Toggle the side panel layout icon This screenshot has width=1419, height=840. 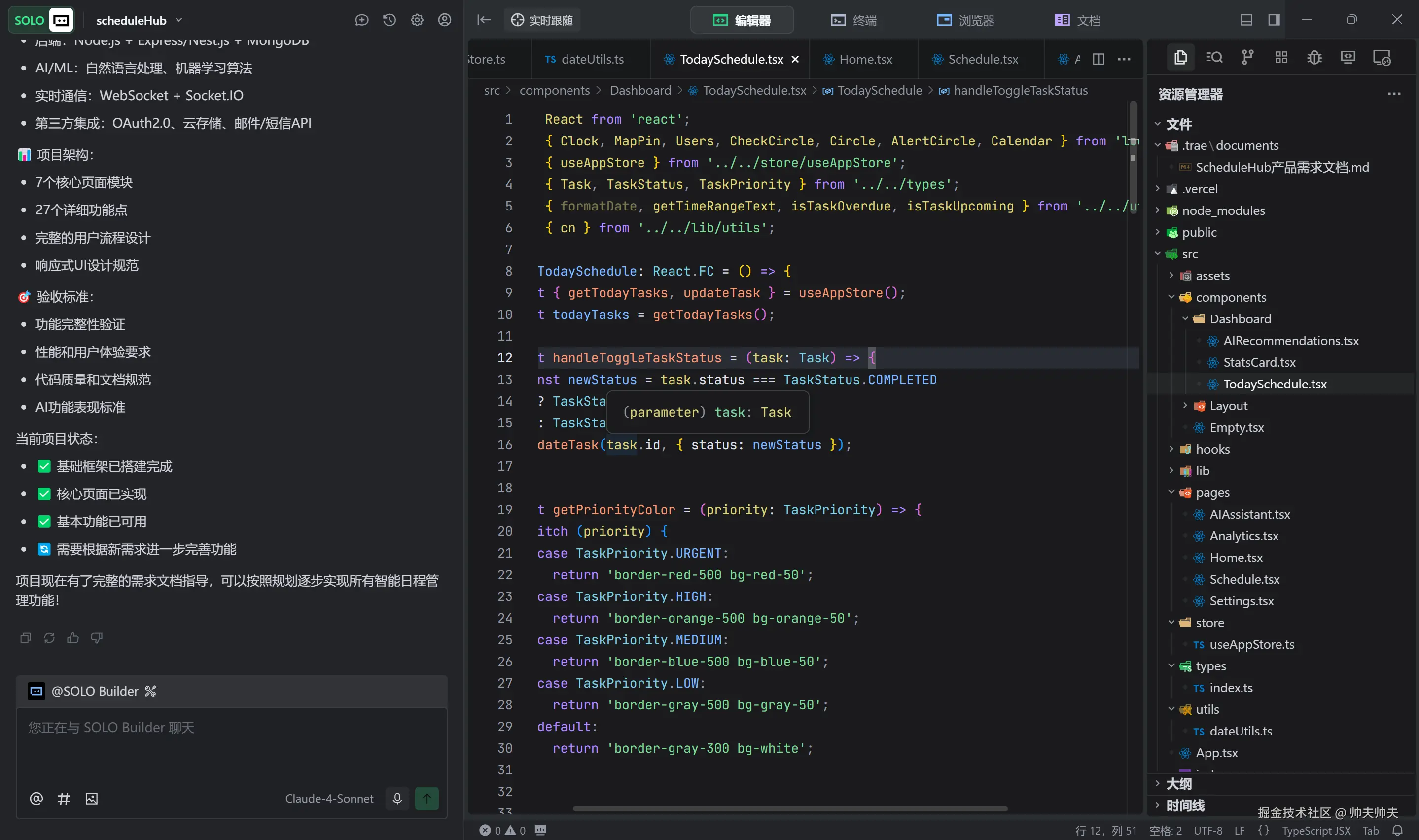(1274, 20)
